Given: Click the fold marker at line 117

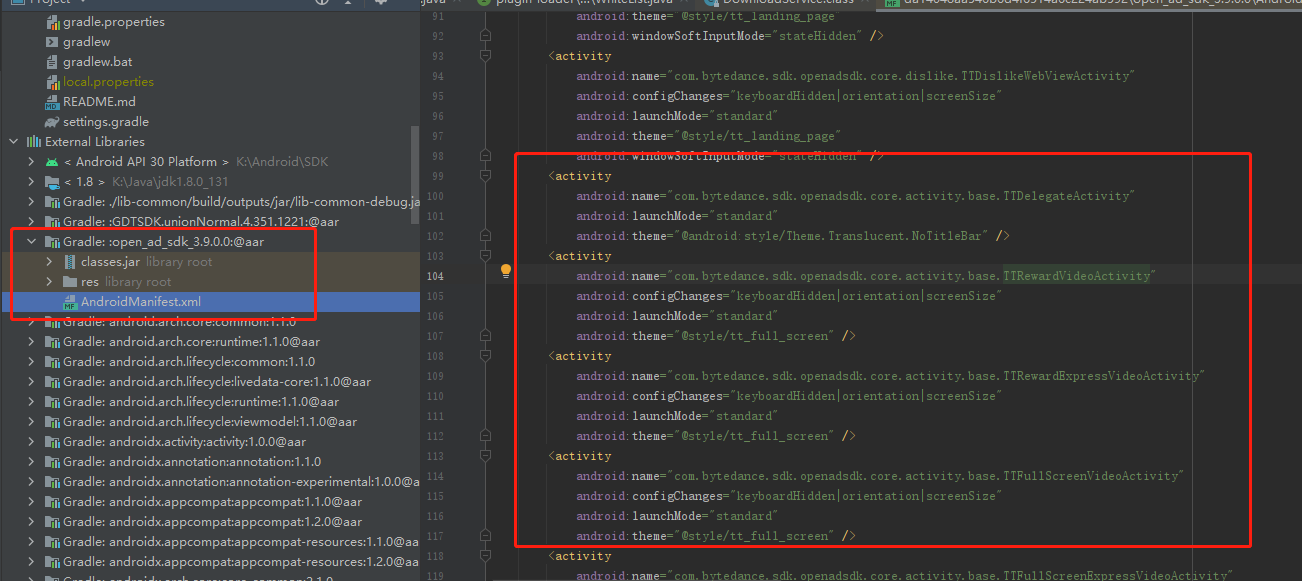Looking at the screenshot, I should 485,536.
